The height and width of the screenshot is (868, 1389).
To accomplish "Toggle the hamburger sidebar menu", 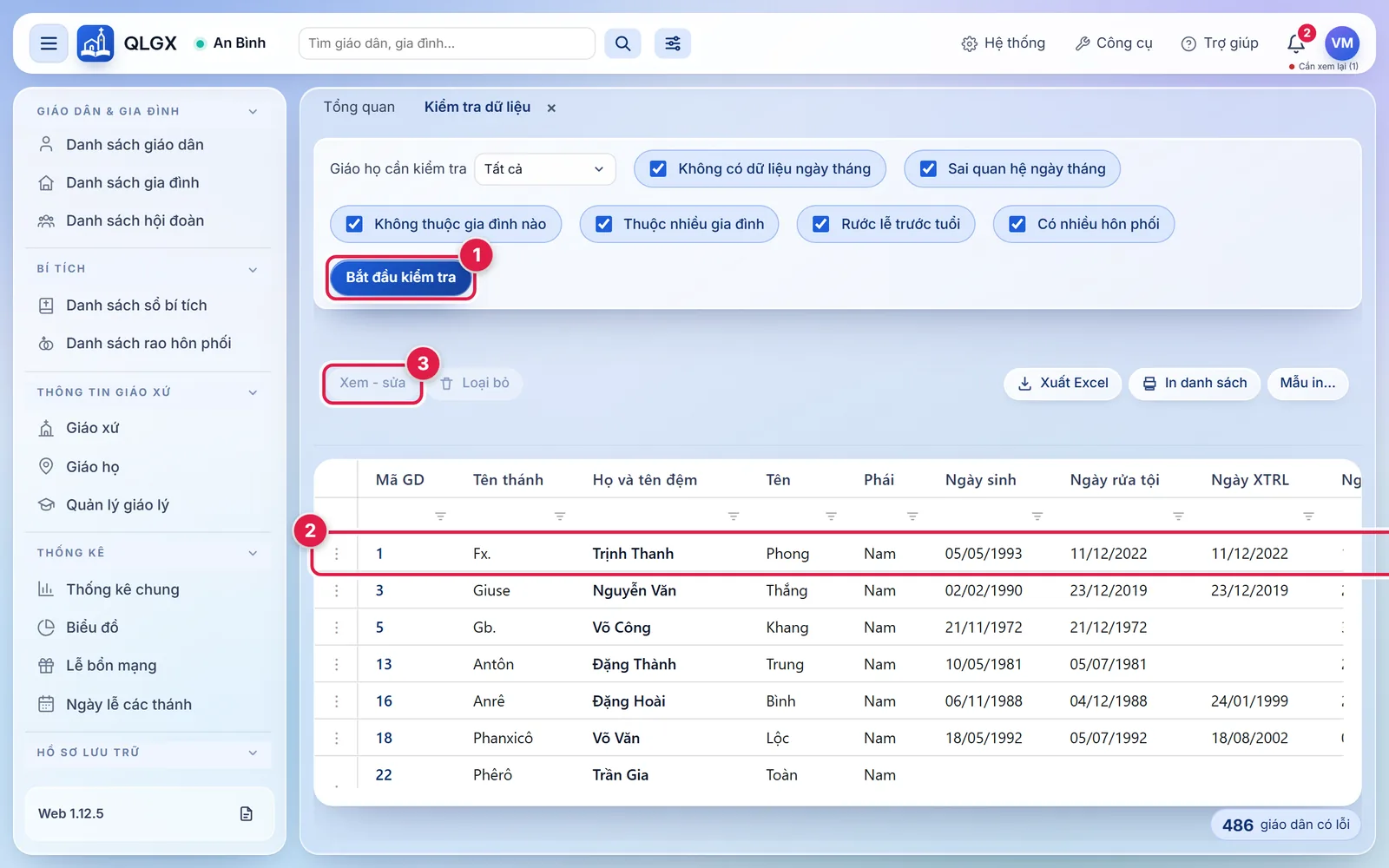I will (x=49, y=43).
